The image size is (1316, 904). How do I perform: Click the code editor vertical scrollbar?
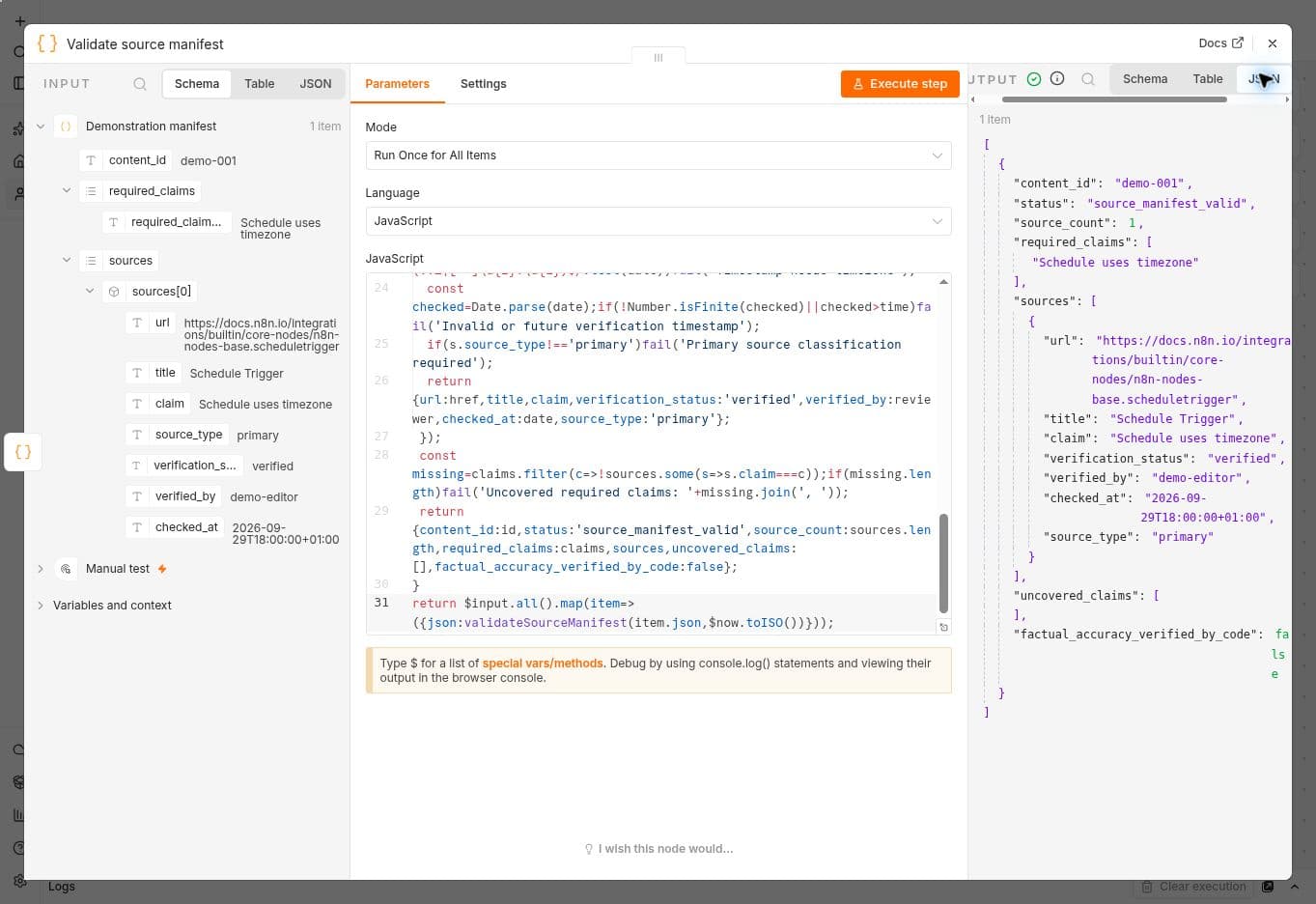pyautogui.click(x=943, y=563)
